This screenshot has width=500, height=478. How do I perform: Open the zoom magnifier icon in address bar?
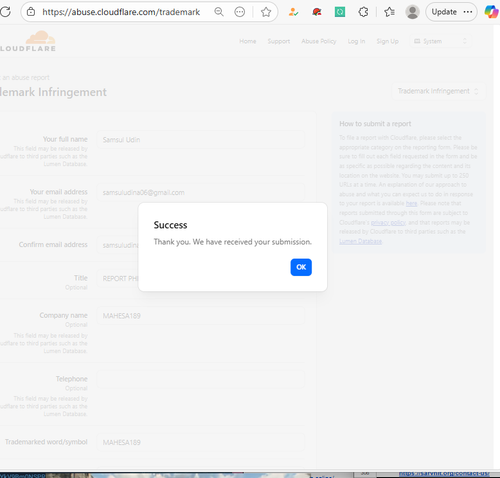tap(219, 12)
